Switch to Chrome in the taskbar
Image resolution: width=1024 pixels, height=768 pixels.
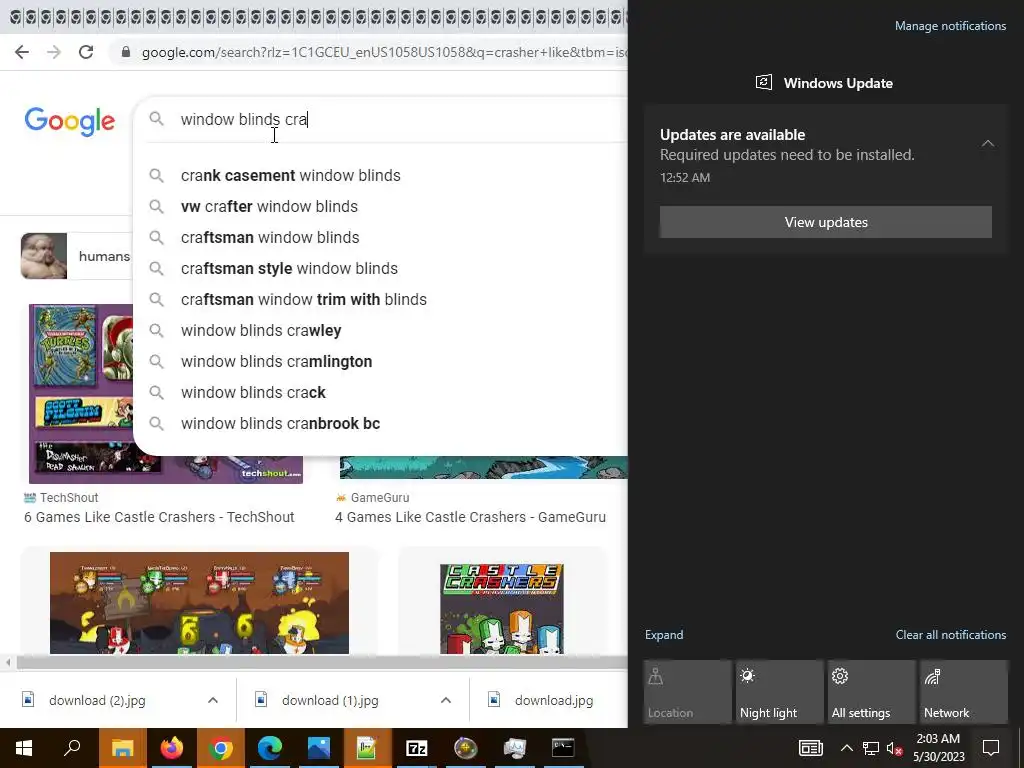coord(221,748)
